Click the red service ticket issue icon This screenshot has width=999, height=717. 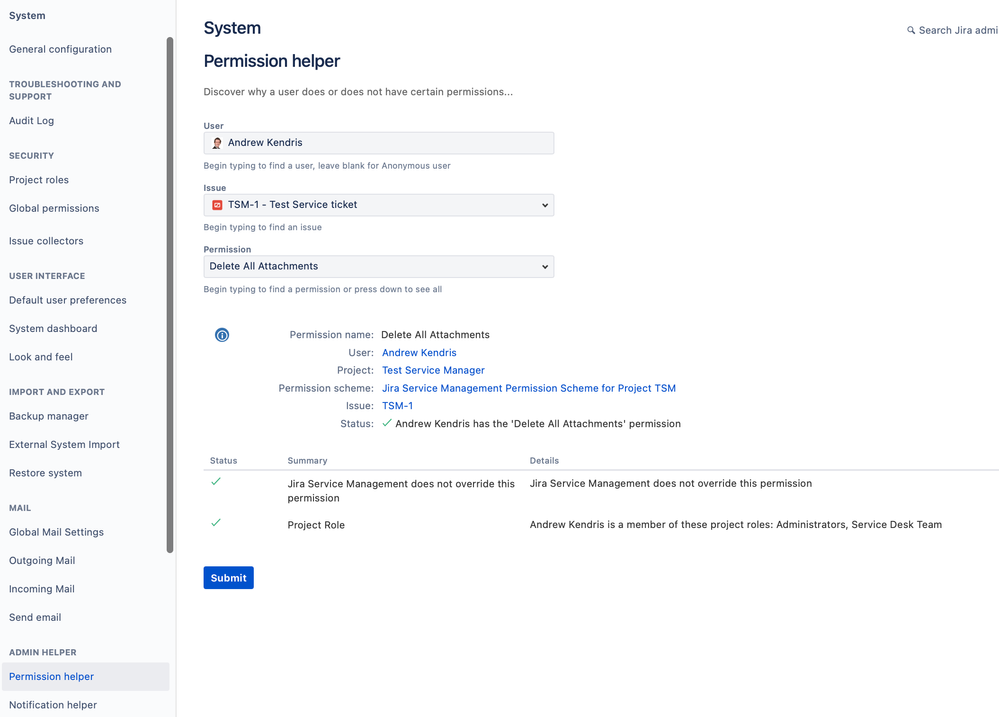coord(217,205)
